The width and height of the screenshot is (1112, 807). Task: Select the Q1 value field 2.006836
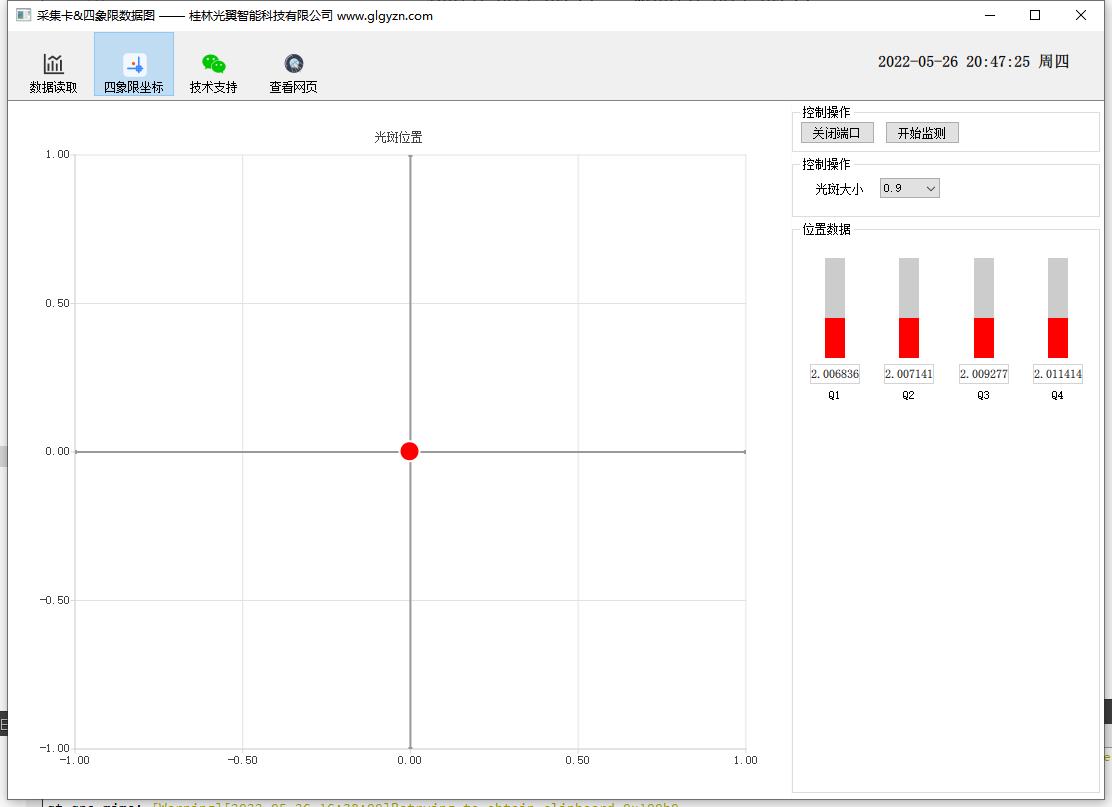click(834, 374)
